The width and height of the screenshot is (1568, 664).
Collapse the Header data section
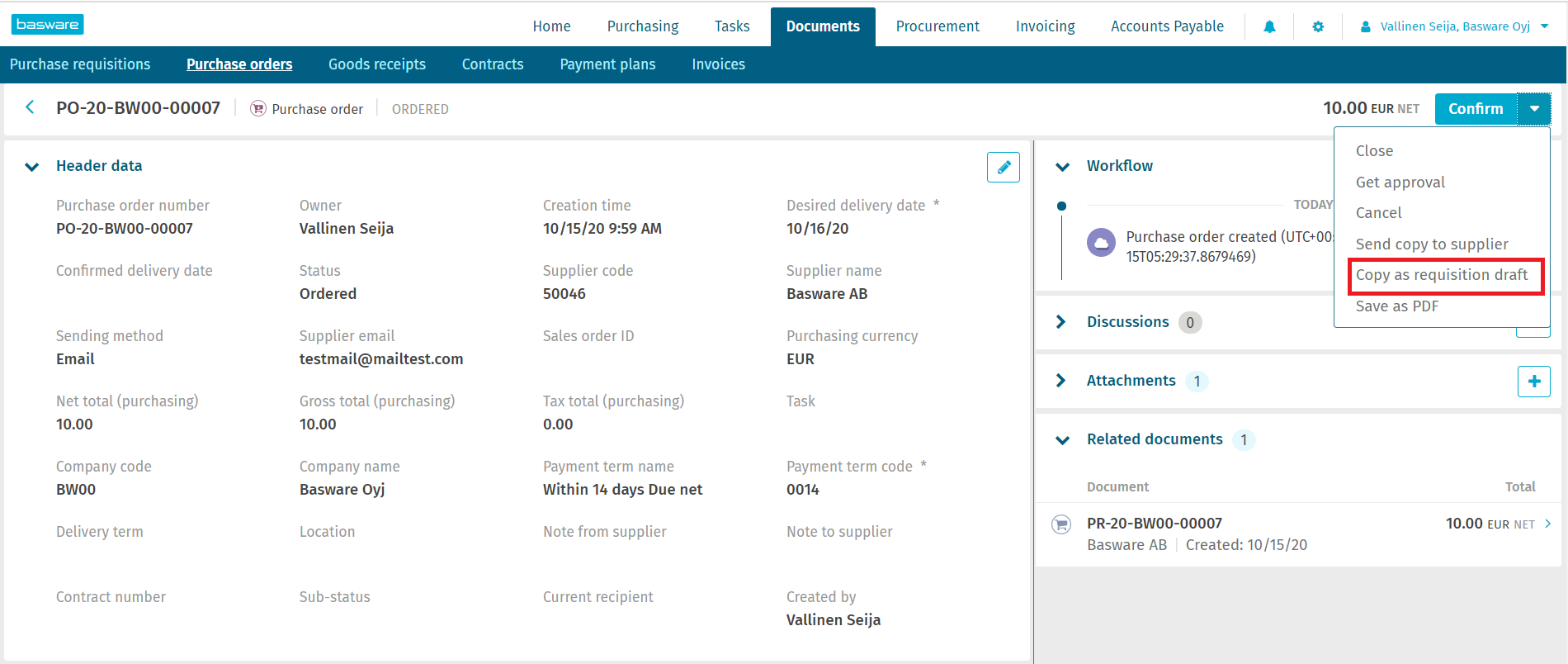tap(32, 167)
